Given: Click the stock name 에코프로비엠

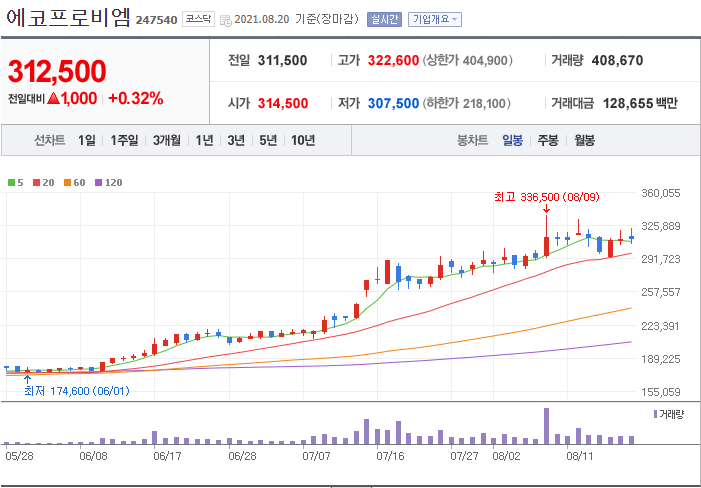Looking at the screenshot, I should coord(68,17).
